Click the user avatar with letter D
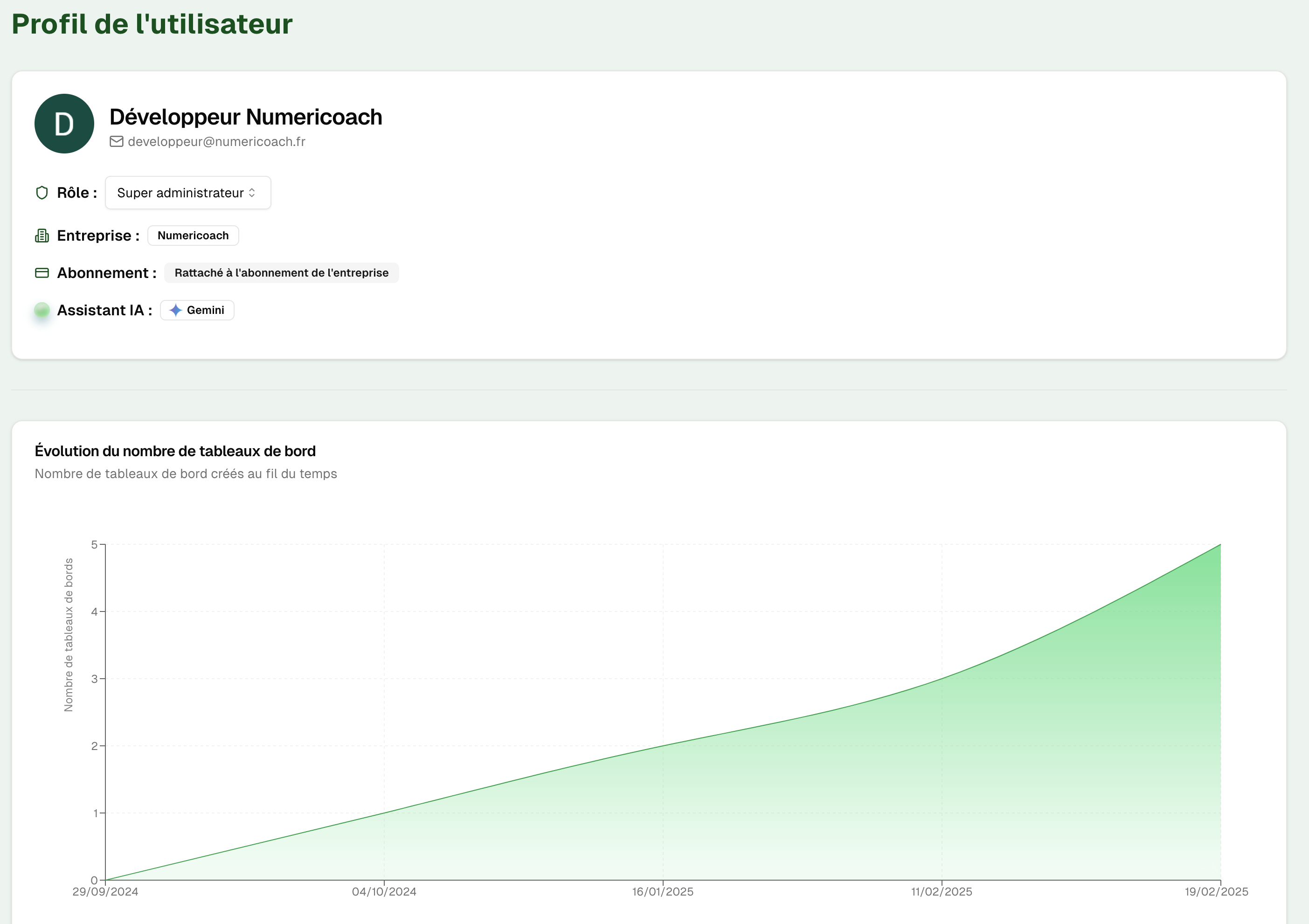The width and height of the screenshot is (1309, 924). point(64,124)
